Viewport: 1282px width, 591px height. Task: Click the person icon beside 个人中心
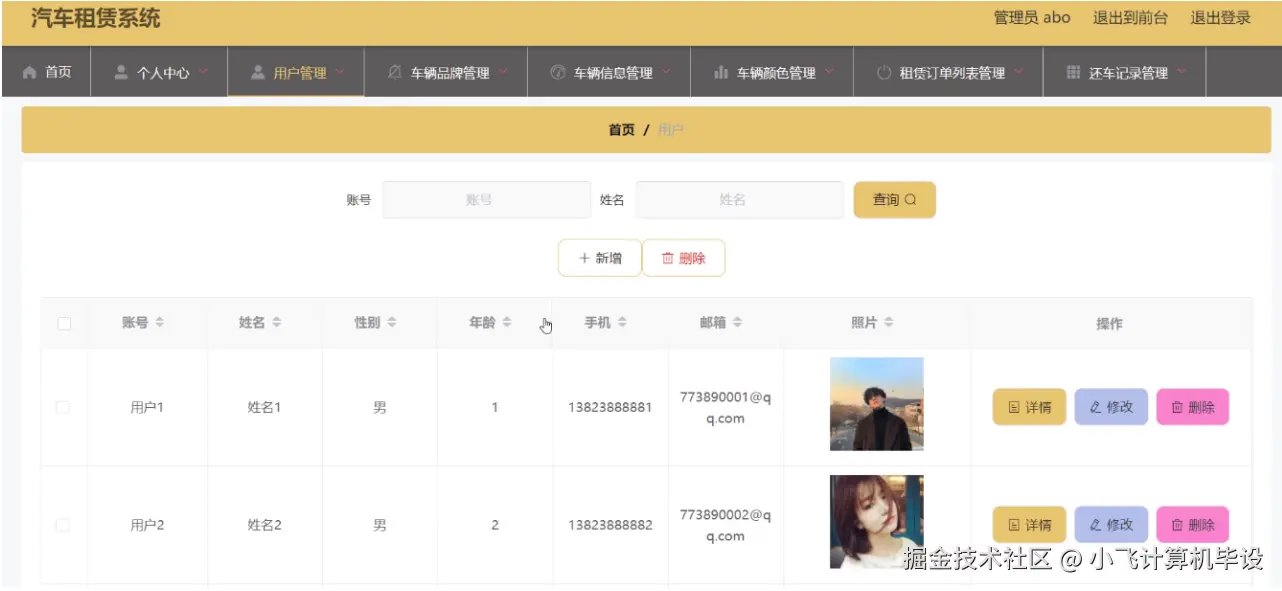pos(121,72)
